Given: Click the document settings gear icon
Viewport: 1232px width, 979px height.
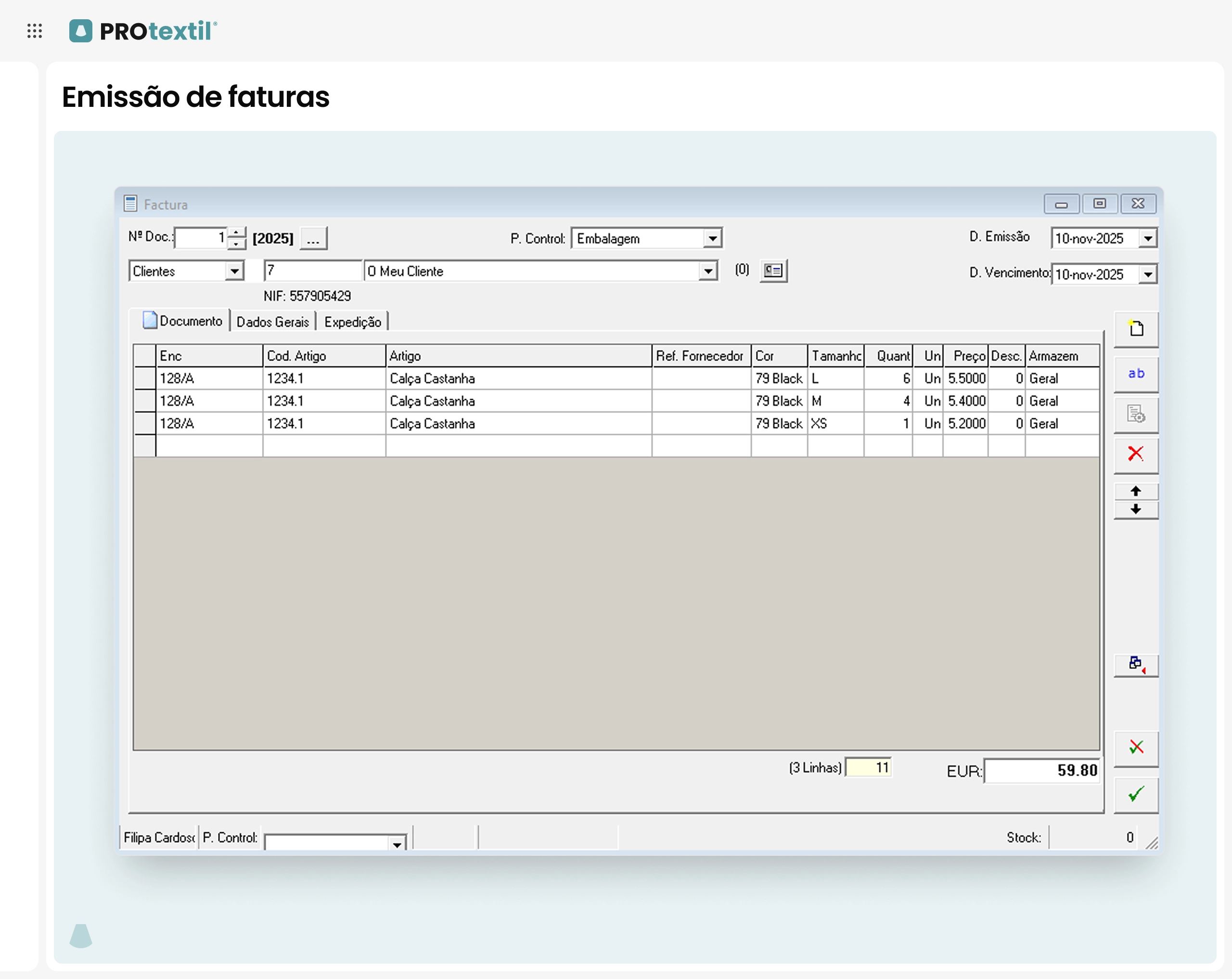Looking at the screenshot, I should [1135, 414].
